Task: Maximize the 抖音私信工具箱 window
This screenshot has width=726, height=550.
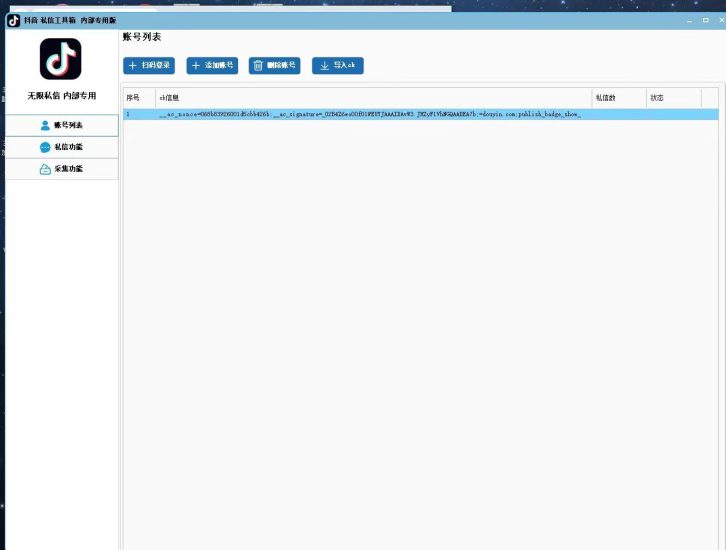Action: pos(704,20)
